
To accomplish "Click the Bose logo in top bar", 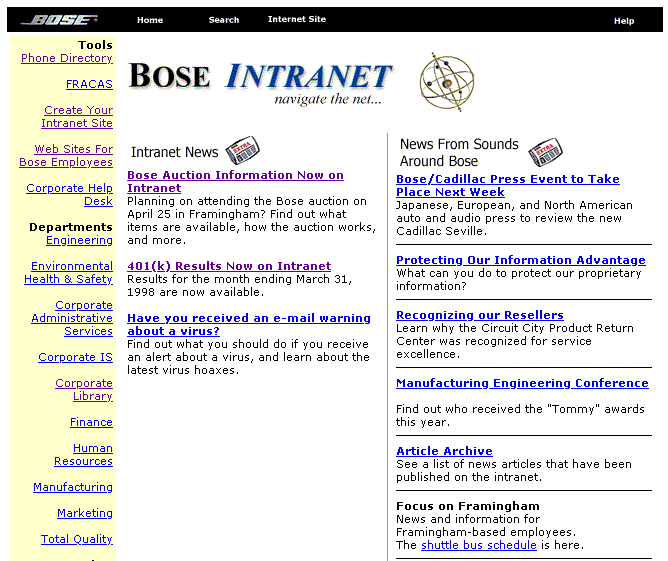I will click(58, 20).
